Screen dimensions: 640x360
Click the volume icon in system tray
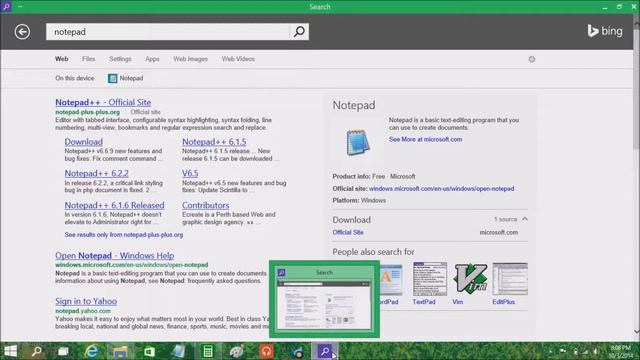click(x=596, y=351)
